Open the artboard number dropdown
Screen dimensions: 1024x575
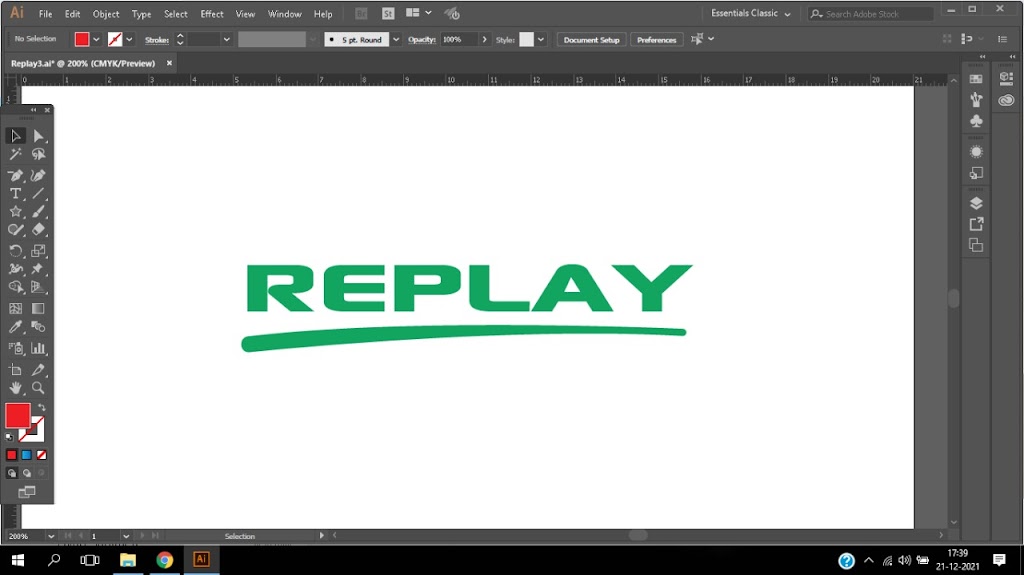click(x=126, y=536)
